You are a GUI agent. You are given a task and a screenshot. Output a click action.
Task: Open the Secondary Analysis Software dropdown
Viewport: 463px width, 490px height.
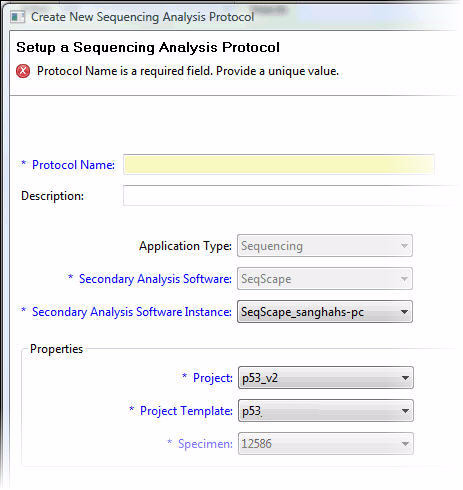coord(325,279)
